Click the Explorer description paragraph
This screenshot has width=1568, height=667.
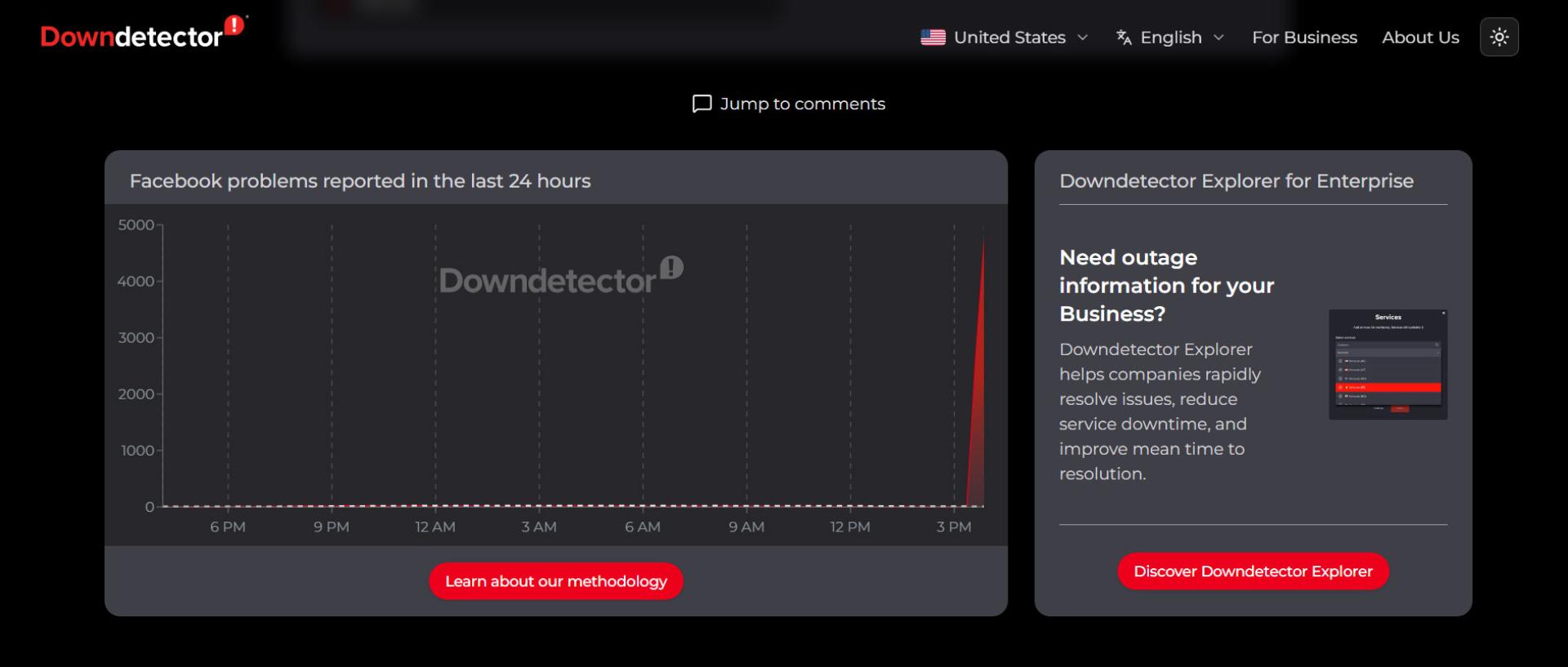click(1160, 411)
